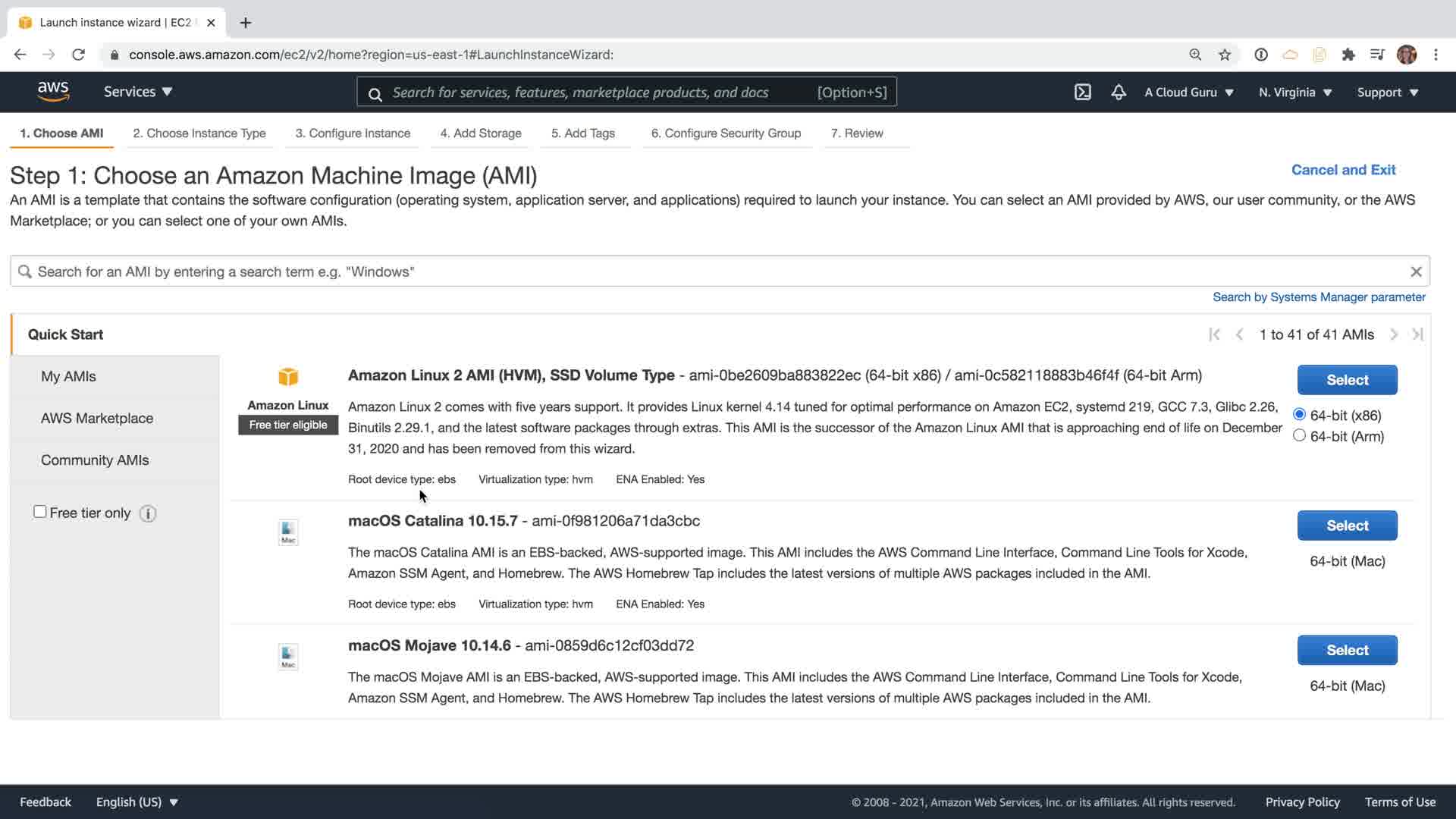This screenshot has width=1456, height=819.
Task: Select the 64-bit (x86) radio option
Action: (1299, 415)
